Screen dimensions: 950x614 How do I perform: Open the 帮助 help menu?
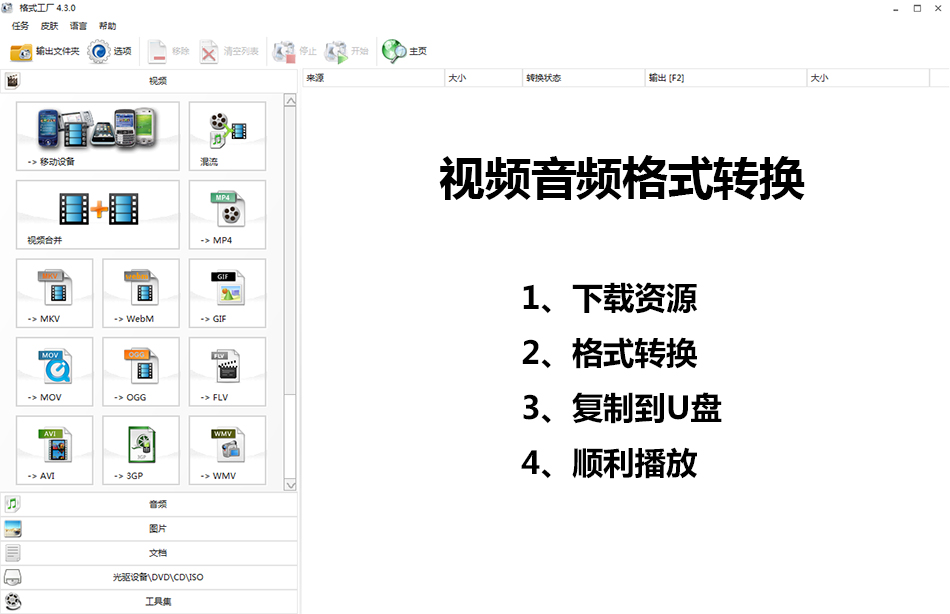[107, 26]
